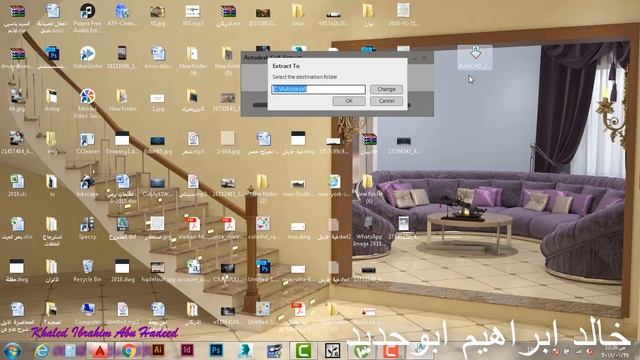640x360 pixels.
Task: Select the 2018.dwg file icon
Action: [122, 271]
